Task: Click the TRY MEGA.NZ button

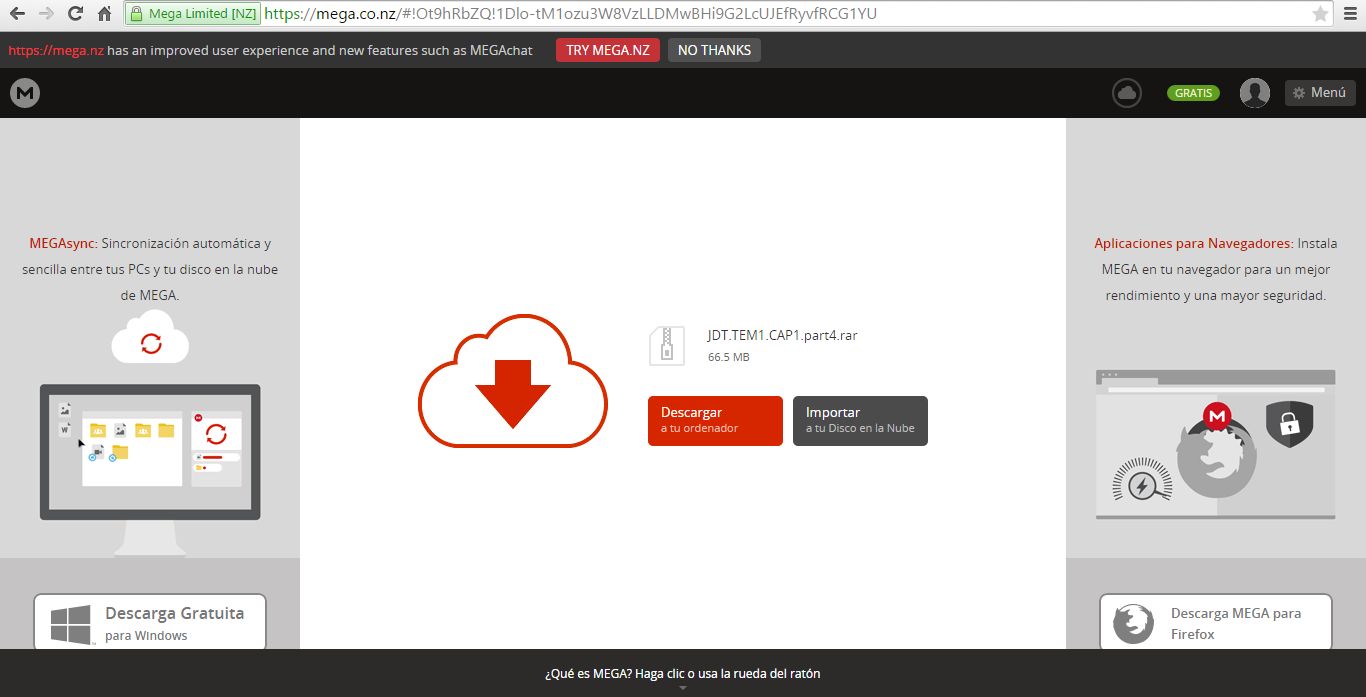Action: click(x=608, y=50)
